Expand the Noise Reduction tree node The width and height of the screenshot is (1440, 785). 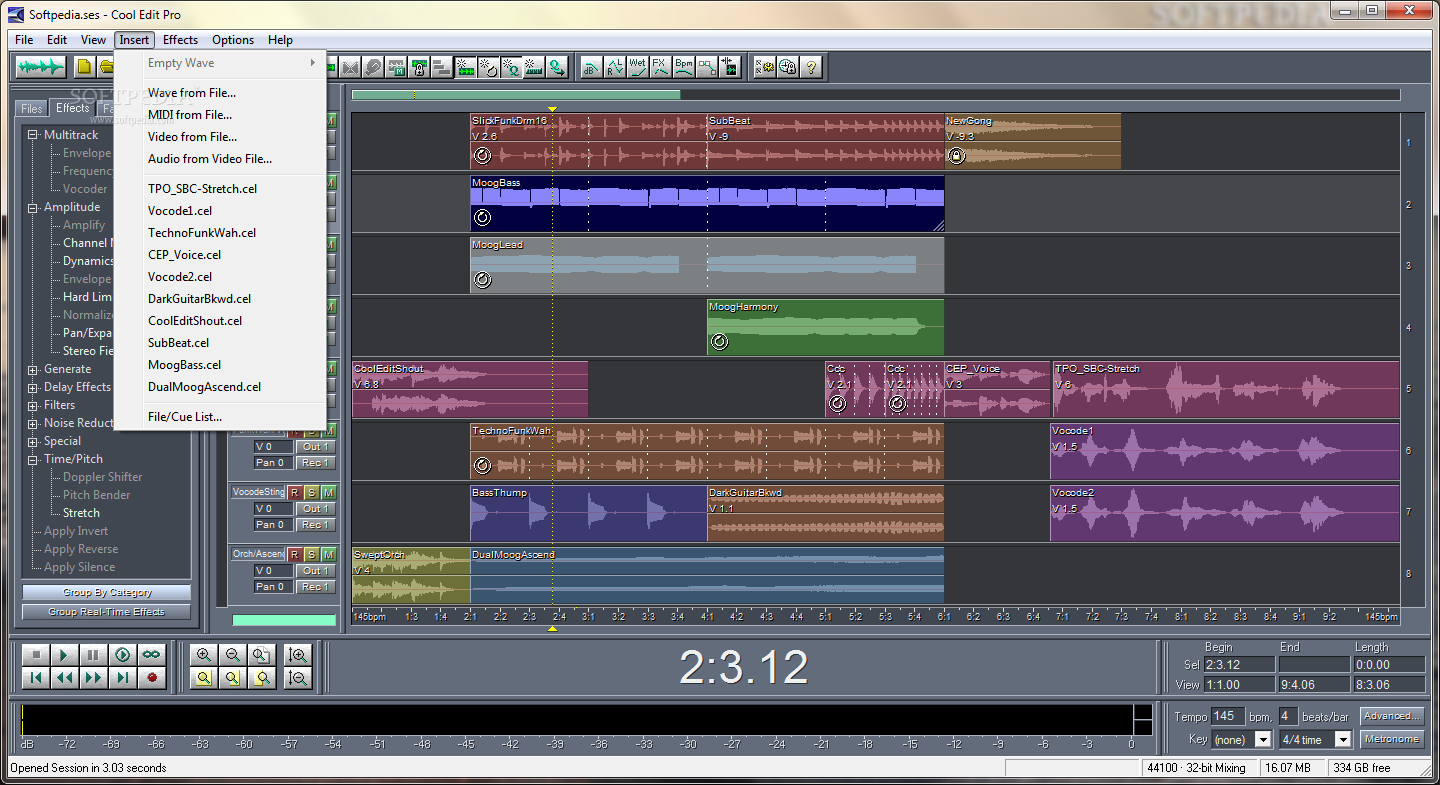[x=34, y=423]
